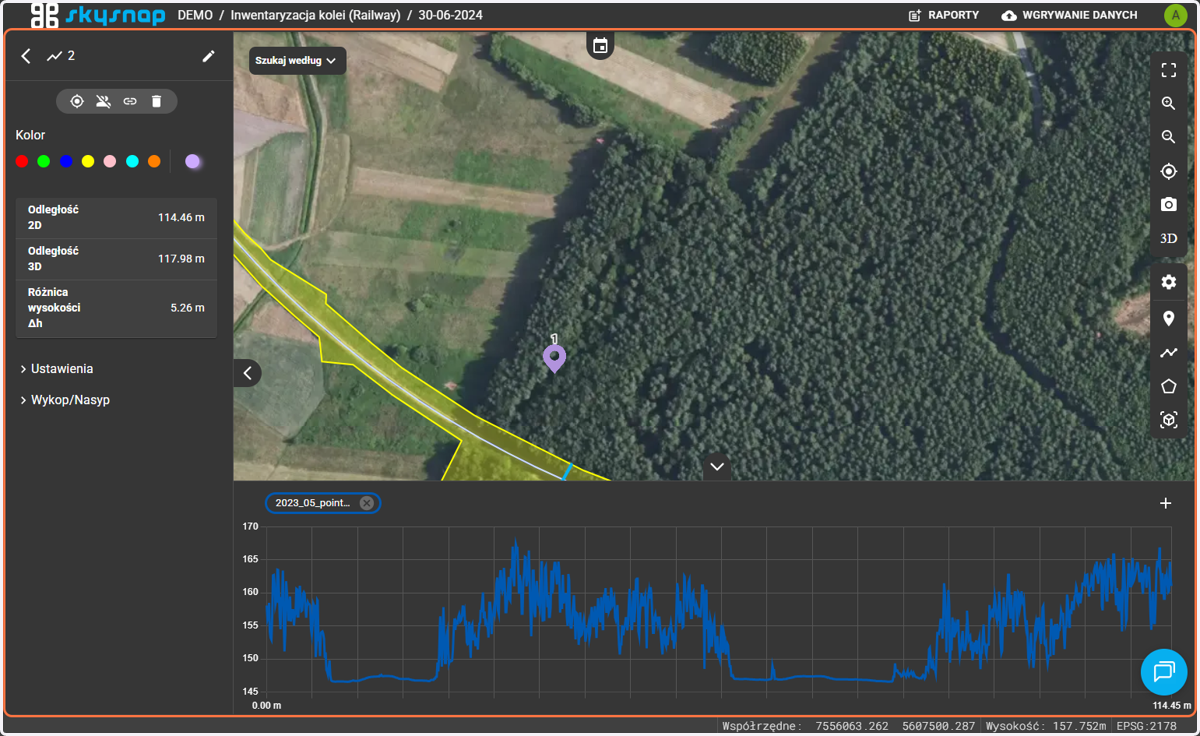Screen dimensions: 1200x736
Task: Choose the blue color swatch
Action: (66, 161)
